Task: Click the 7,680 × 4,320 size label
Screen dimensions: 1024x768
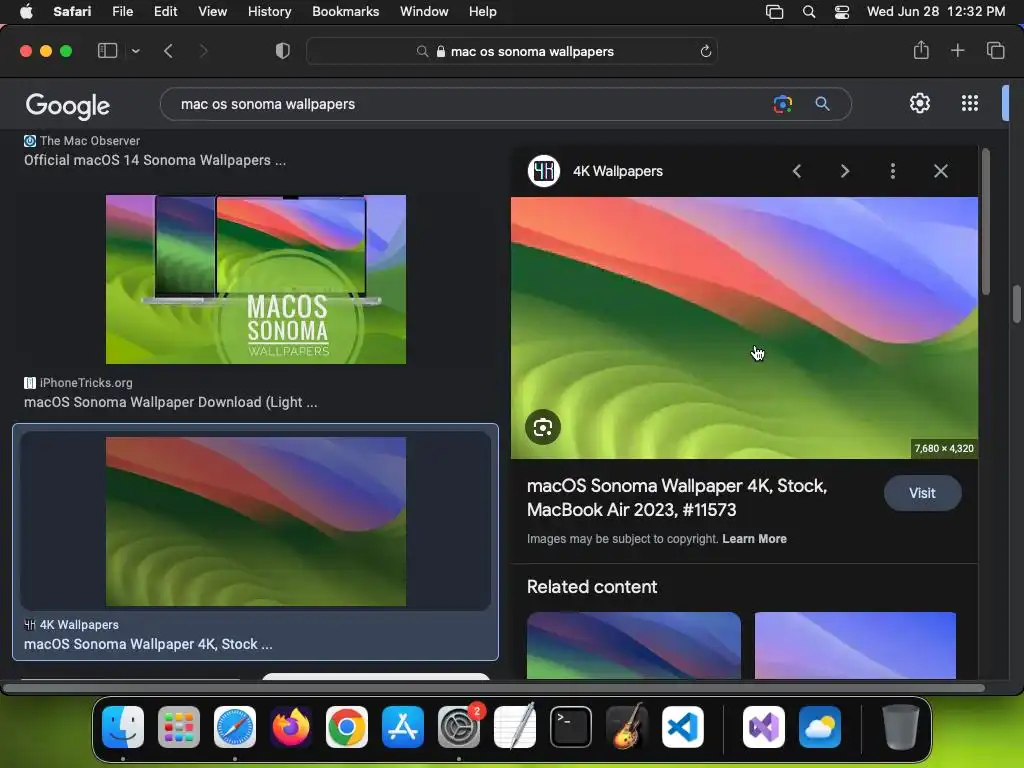Action: click(944, 449)
